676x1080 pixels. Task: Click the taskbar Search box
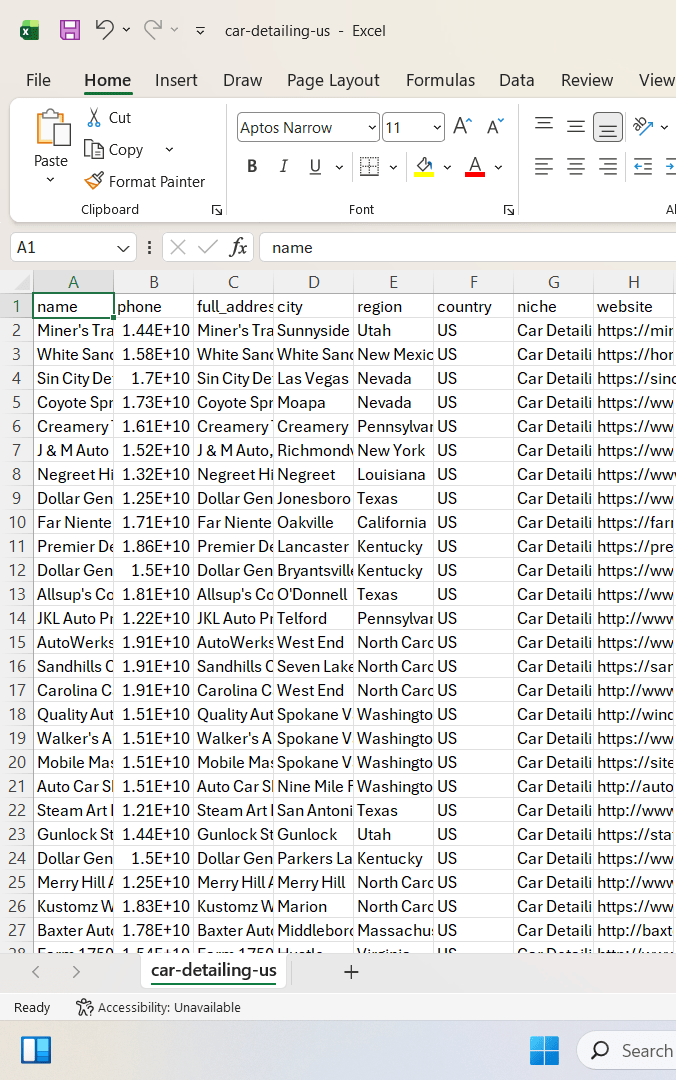click(x=626, y=1051)
